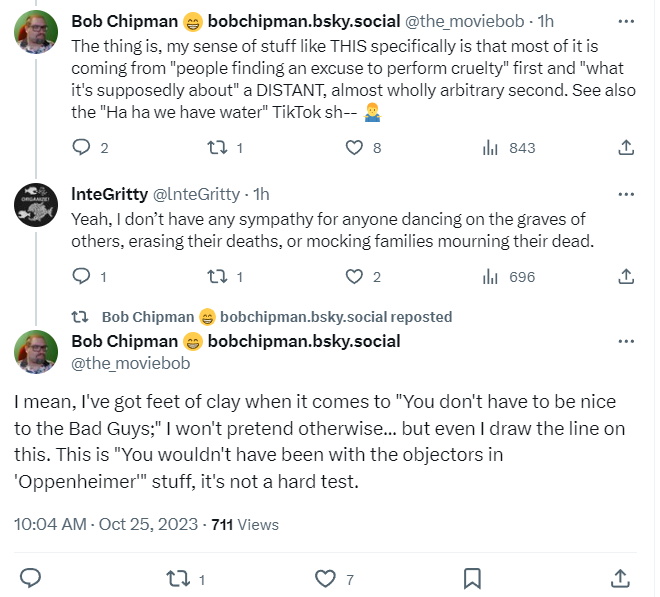Reply to the main tweet at bottom

31,578
